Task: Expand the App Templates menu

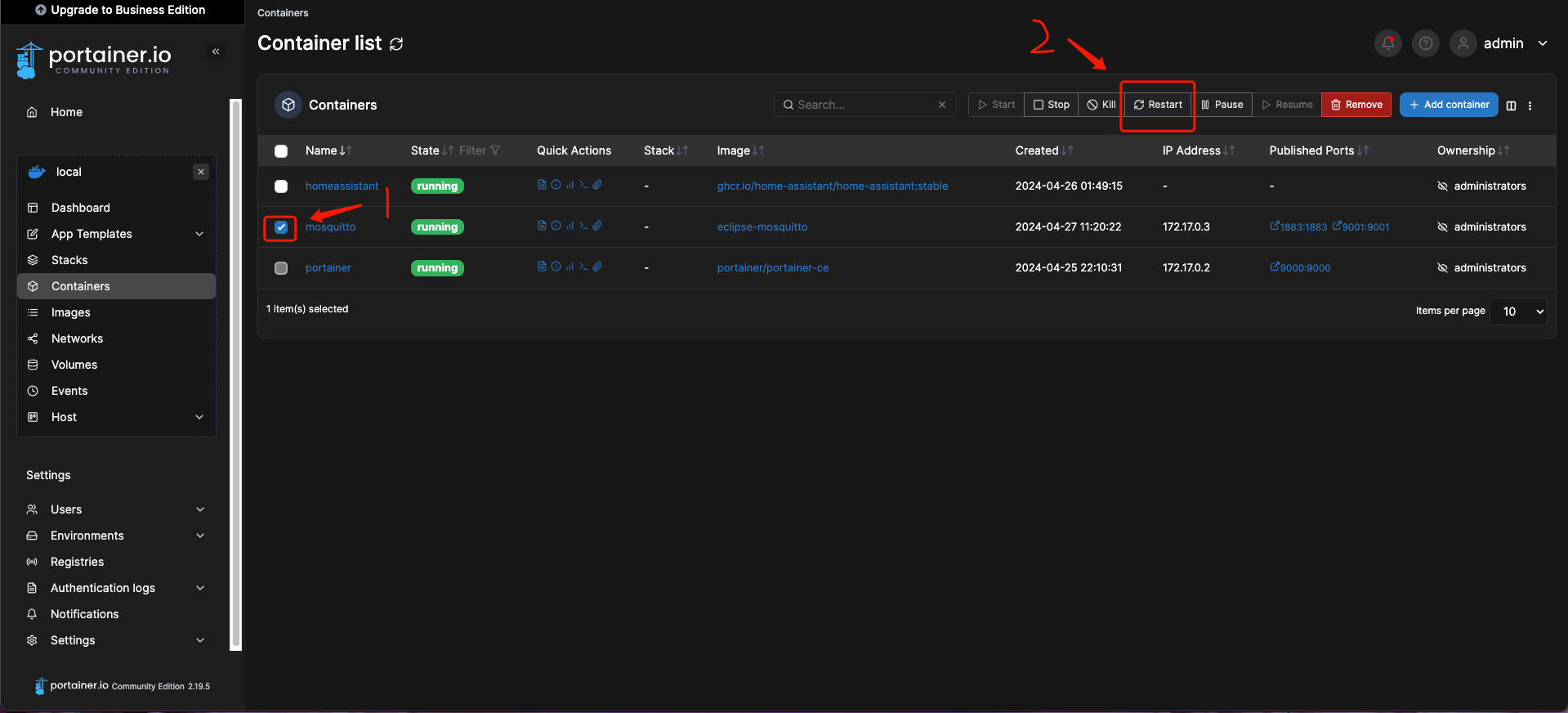Action: [199, 234]
